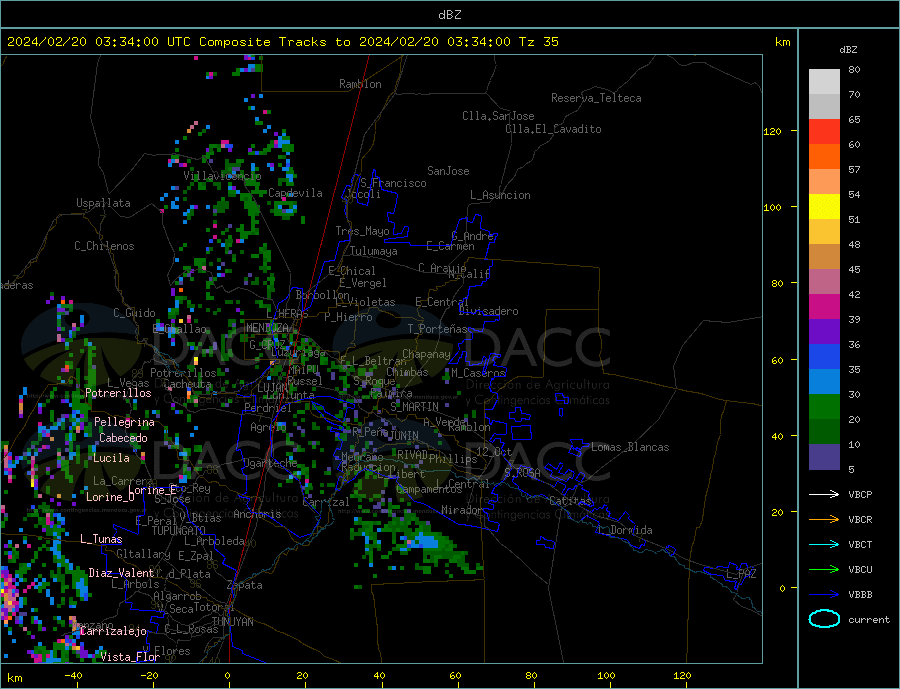Click the 120 tick on vertical km axis

773,131
